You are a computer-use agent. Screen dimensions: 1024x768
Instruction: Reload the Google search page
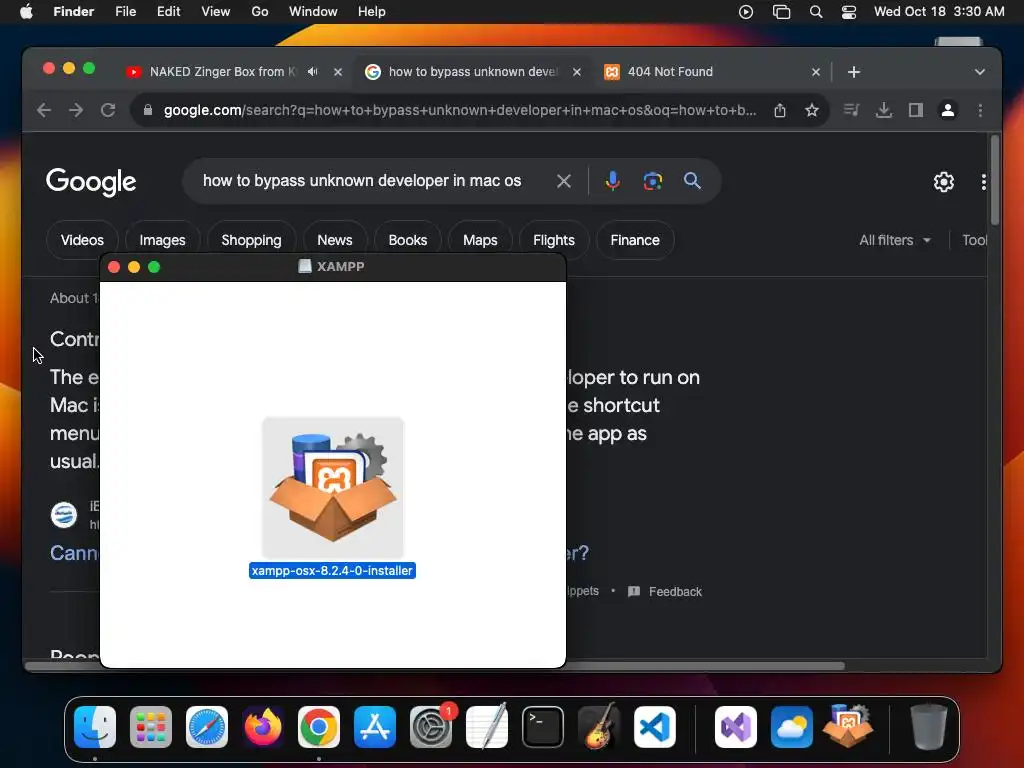[x=108, y=110]
